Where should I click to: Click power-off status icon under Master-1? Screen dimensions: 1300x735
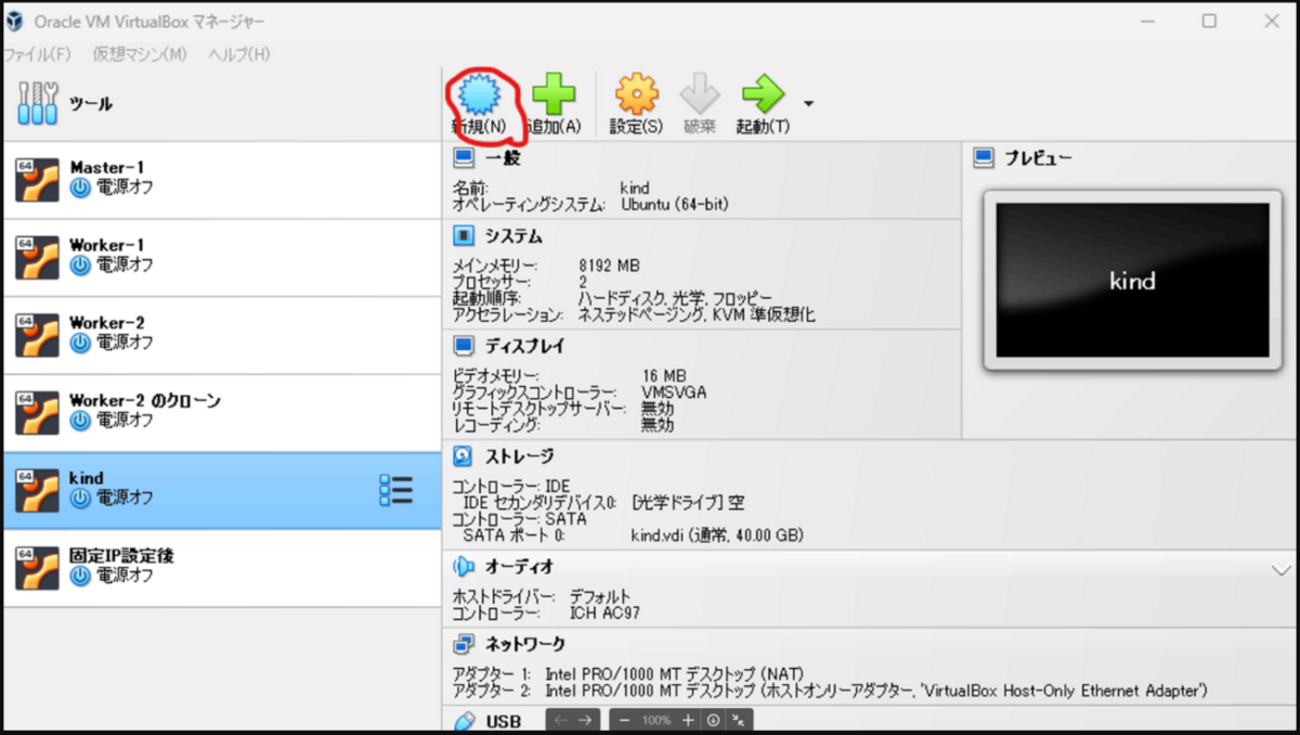pyautogui.click(x=80, y=188)
